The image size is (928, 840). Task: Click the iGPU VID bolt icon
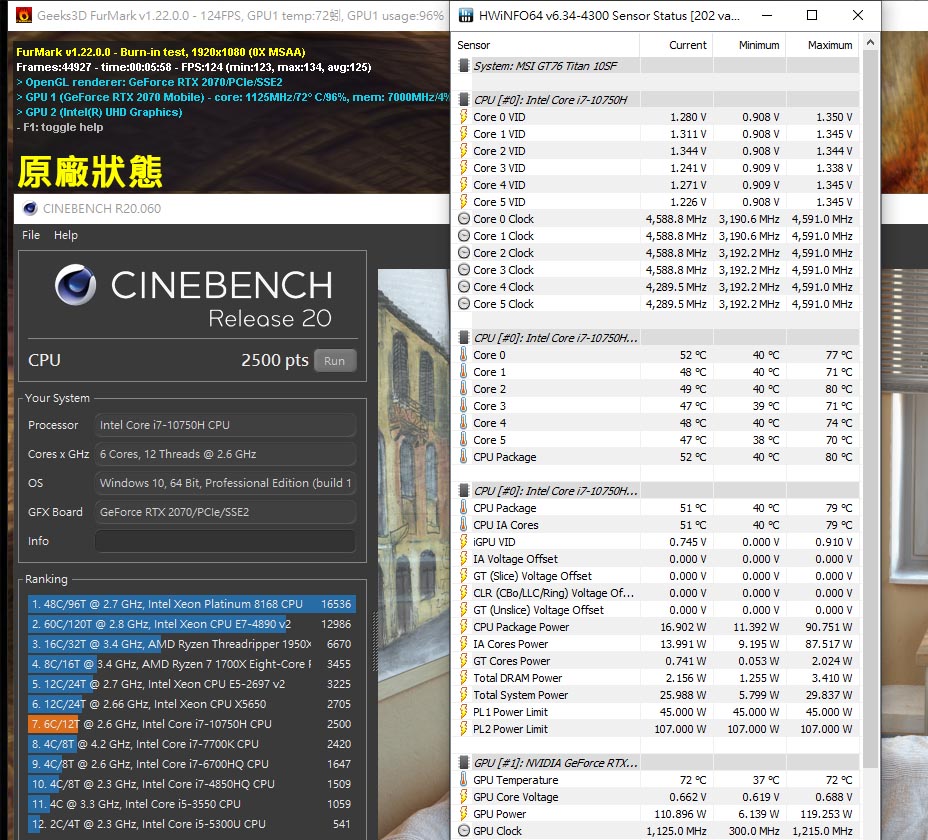pyautogui.click(x=464, y=542)
